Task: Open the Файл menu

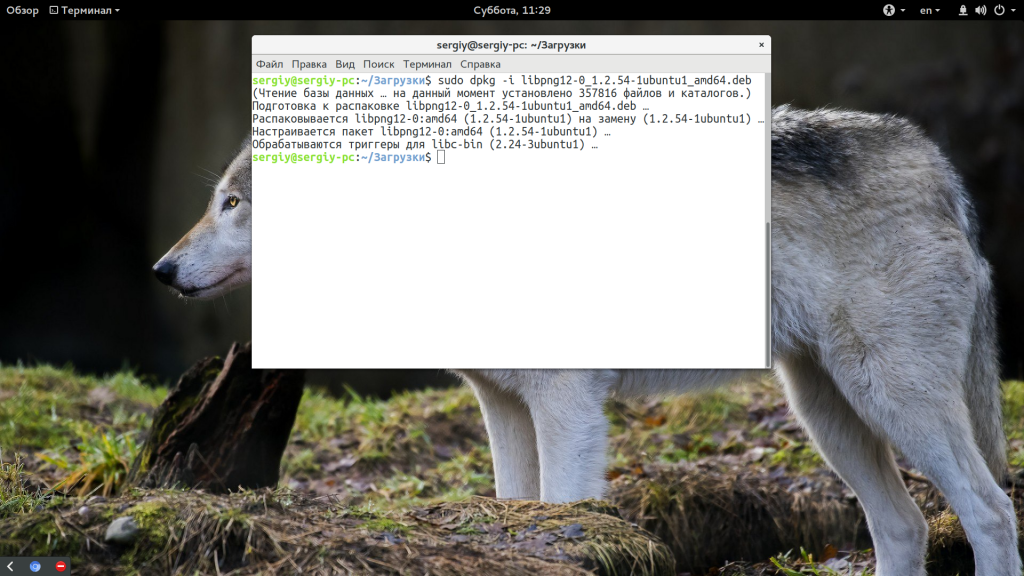Action: 269,64
